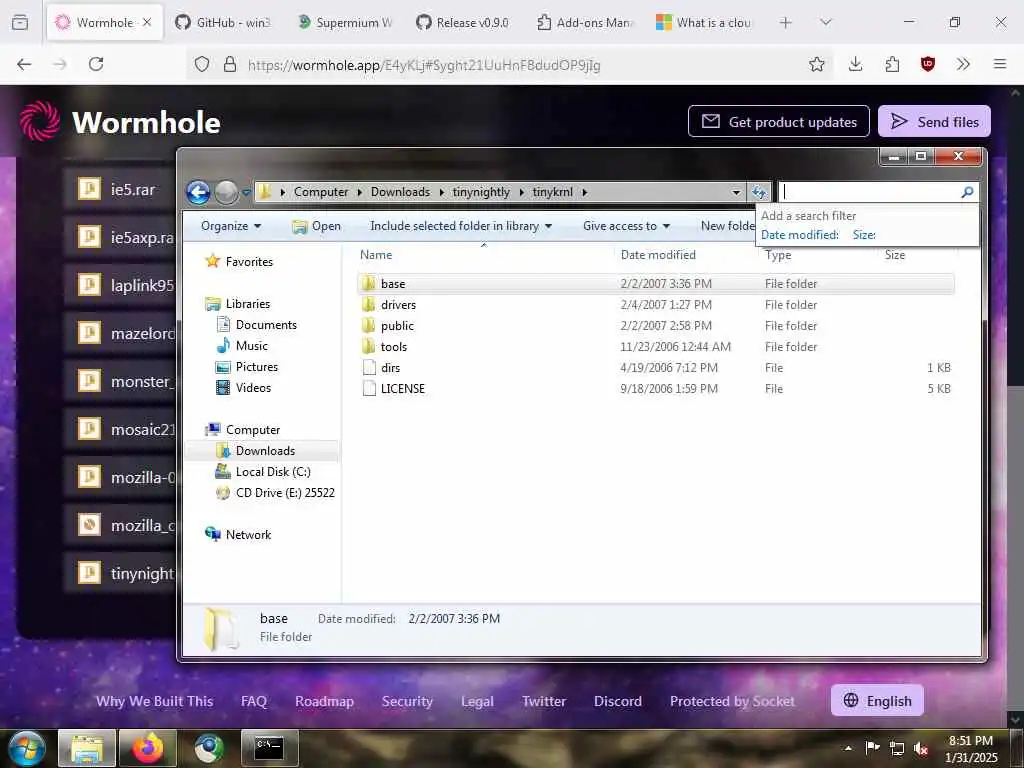
Task: Reload the Wormhole page
Action: click(x=96, y=64)
